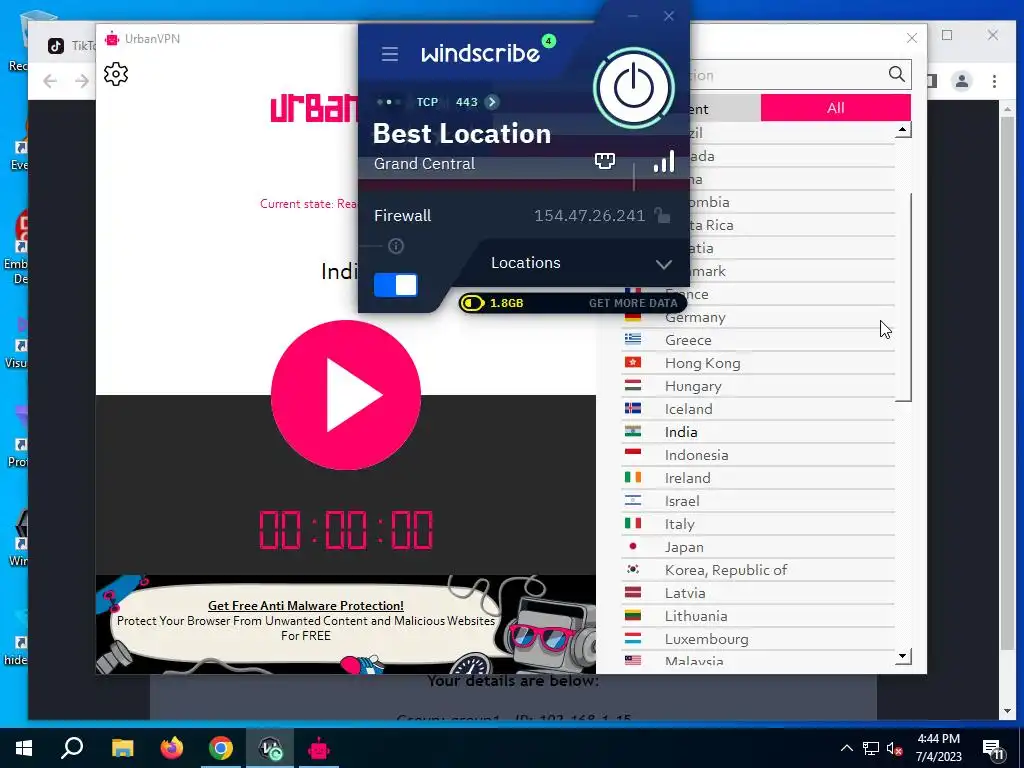Click the arrow next to port 443
Image resolution: width=1024 pixels, height=768 pixels.
[x=492, y=102]
